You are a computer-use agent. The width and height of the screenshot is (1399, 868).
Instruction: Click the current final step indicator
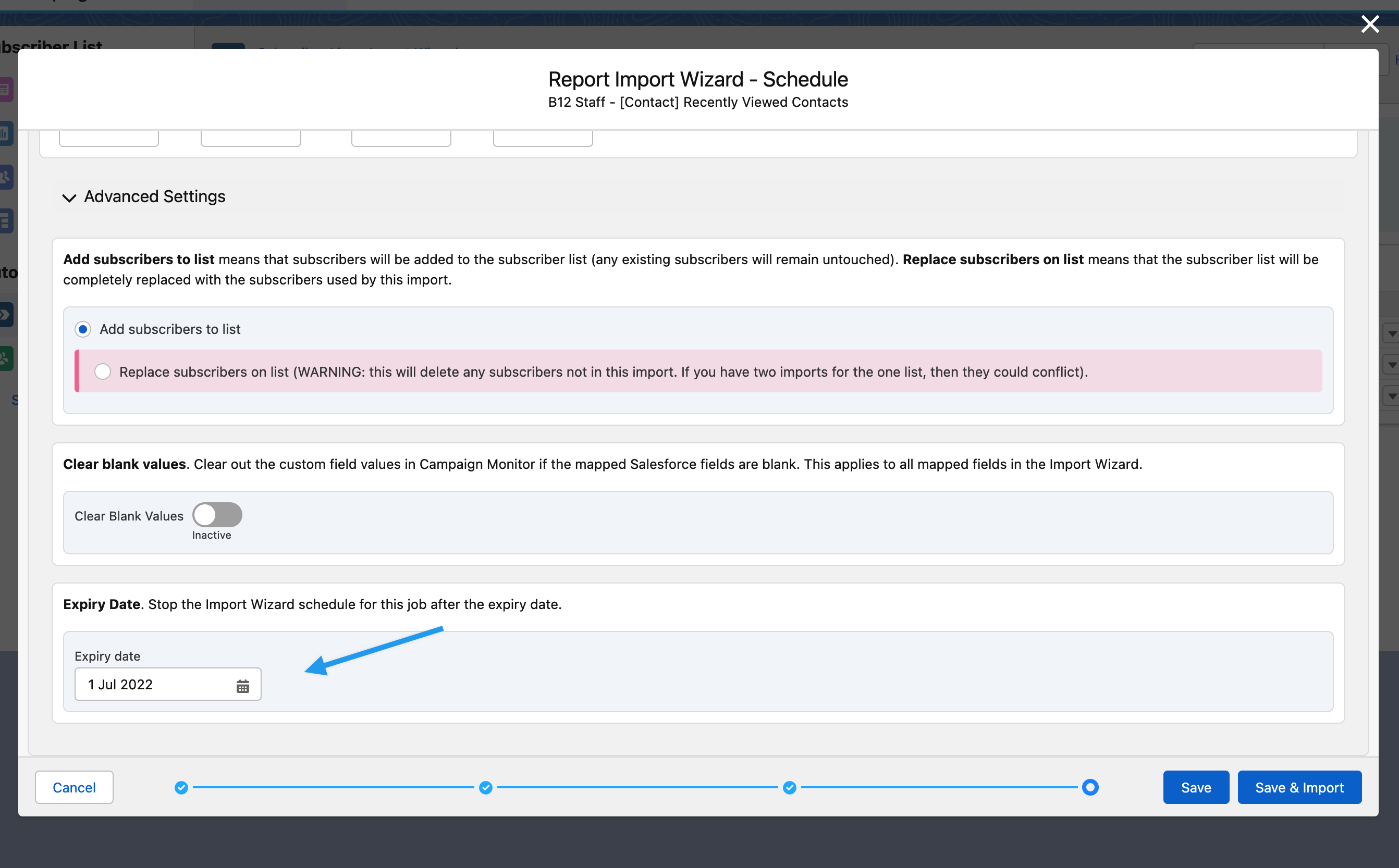(1089, 787)
